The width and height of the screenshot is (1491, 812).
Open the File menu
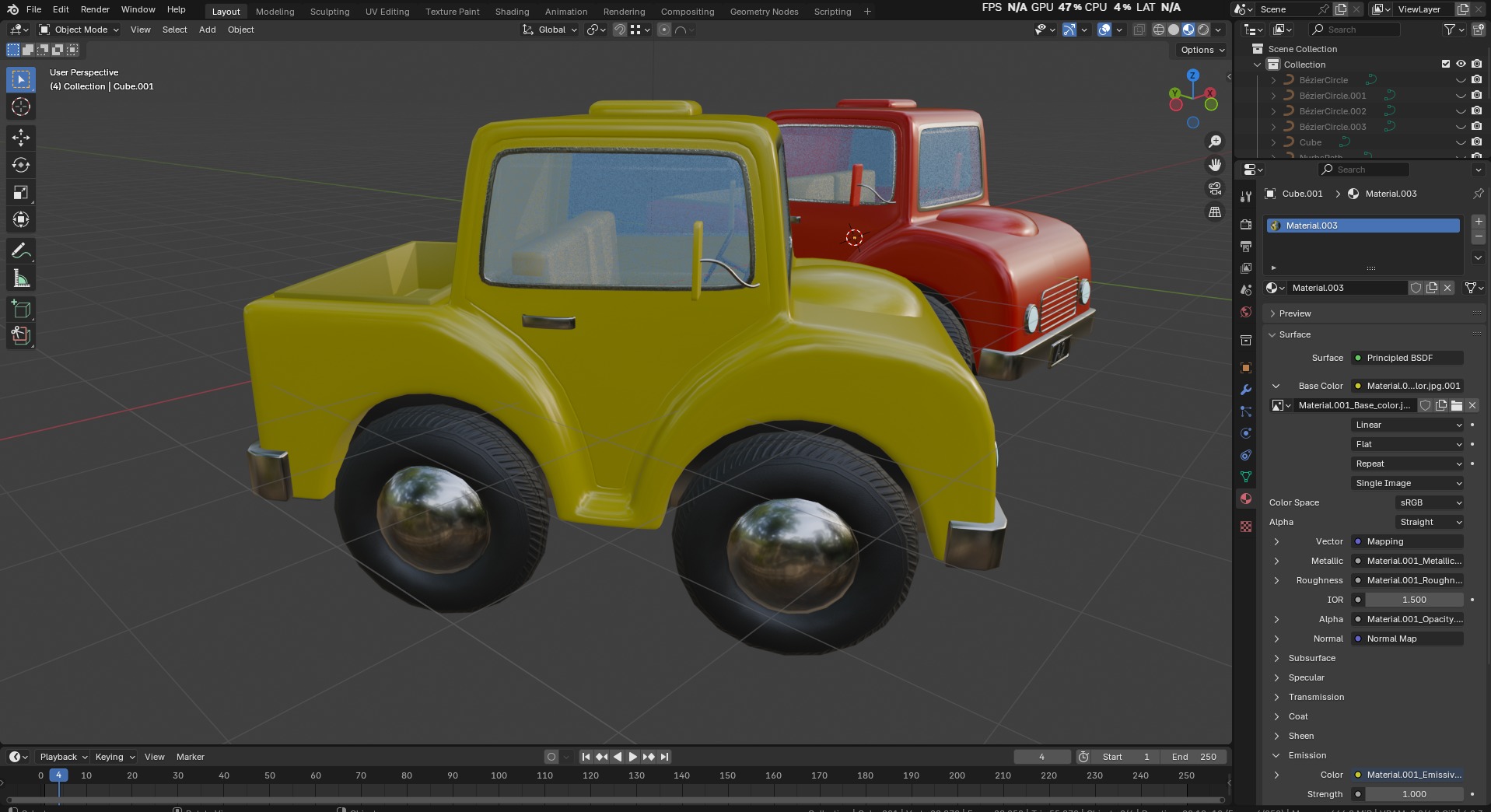point(33,9)
